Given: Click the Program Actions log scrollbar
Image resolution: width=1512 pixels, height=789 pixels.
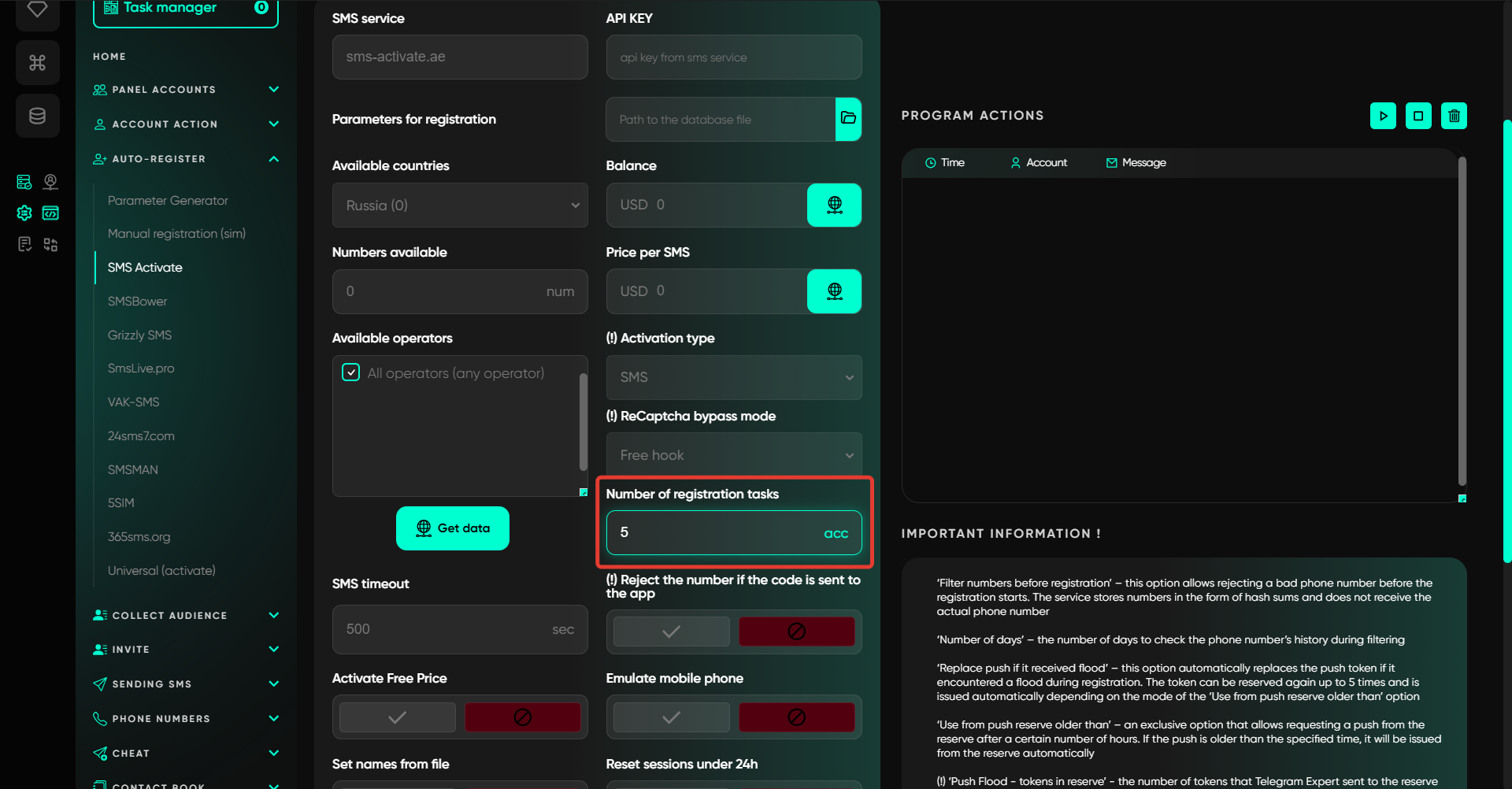Looking at the screenshot, I should click(1462, 323).
